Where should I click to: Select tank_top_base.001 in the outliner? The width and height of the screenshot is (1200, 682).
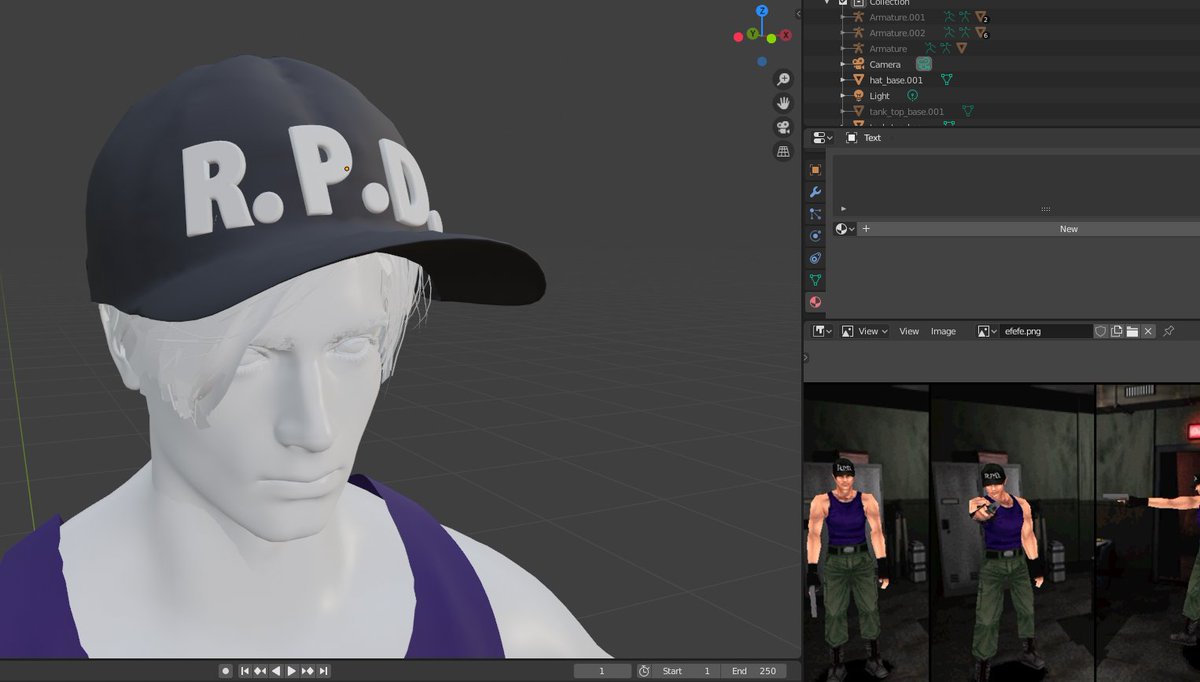[x=906, y=112]
